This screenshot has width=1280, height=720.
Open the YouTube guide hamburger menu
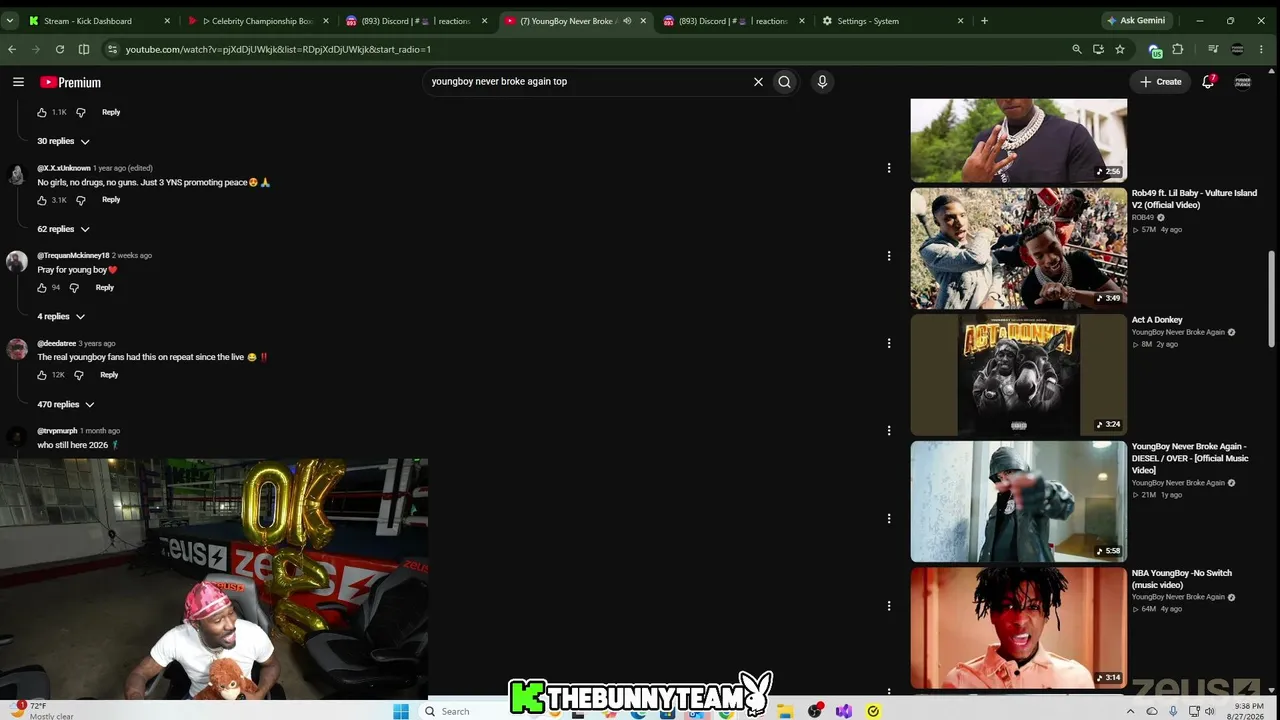coord(18,82)
